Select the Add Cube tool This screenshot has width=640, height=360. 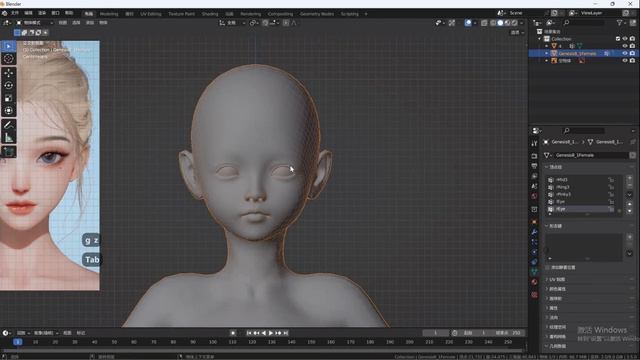(x=9, y=152)
